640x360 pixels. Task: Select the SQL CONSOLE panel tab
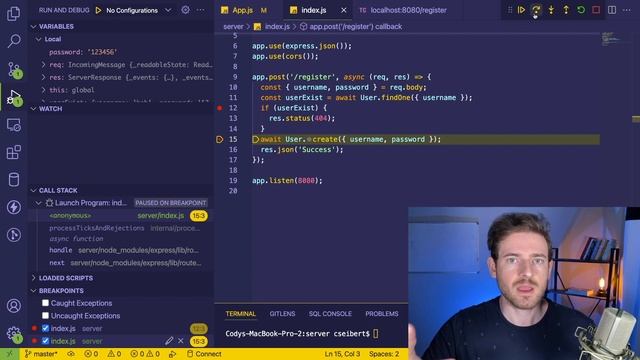(330, 313)
